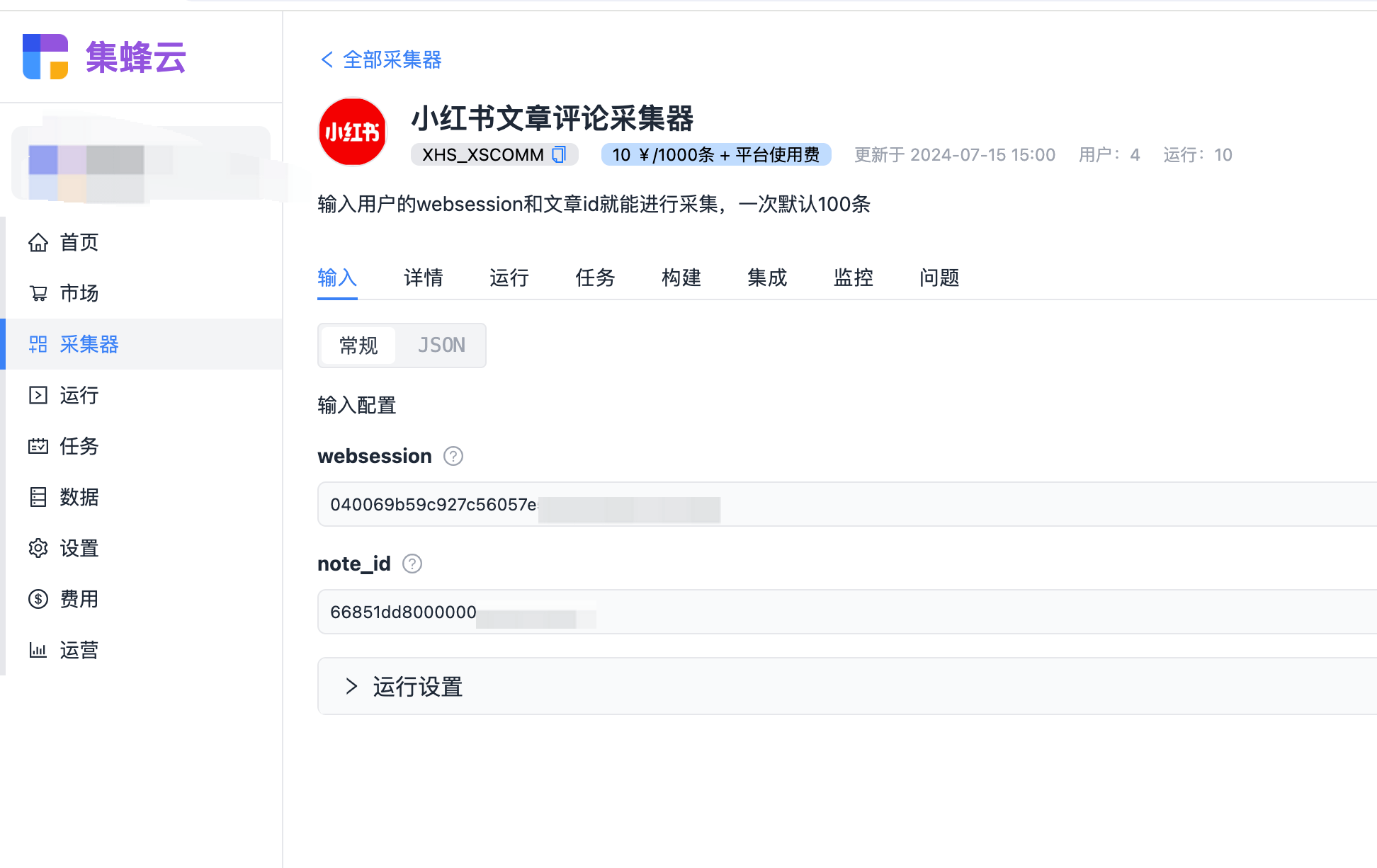
Task: Click the 小红书文章评论采集器 title
Action: 552,118
